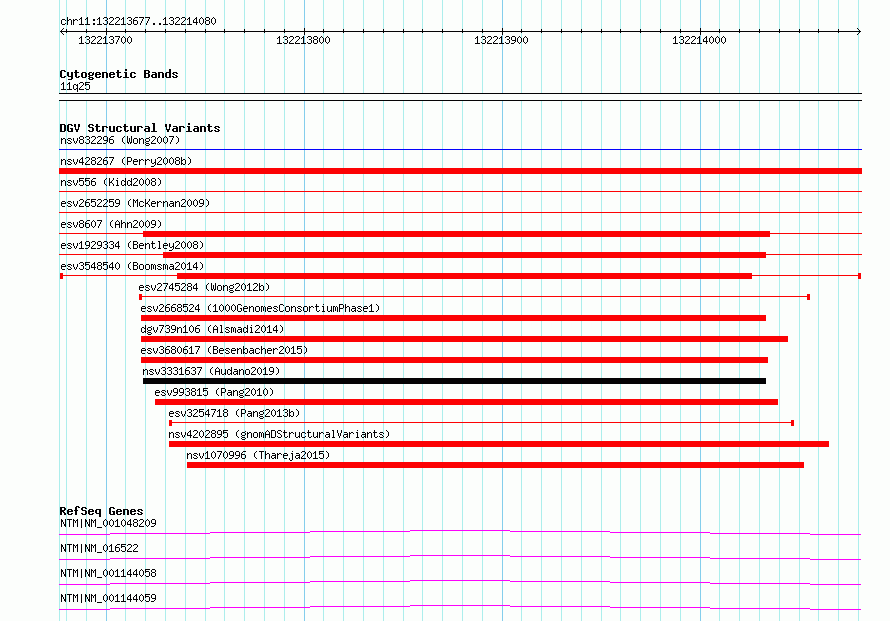The height and width of the screenshot is (621, 890).
Task: Open gene NTM|NM_001144058
Action: 108,573
